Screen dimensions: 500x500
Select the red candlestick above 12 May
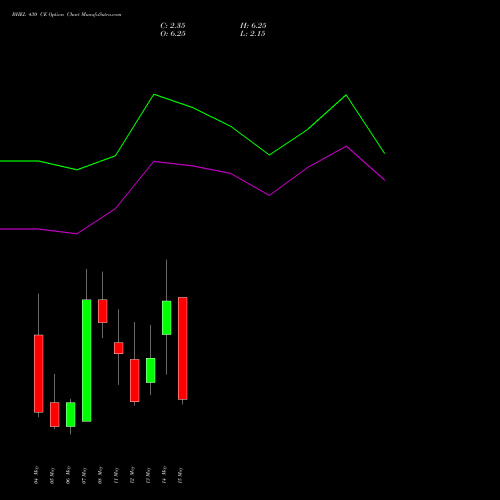point(135,380)
